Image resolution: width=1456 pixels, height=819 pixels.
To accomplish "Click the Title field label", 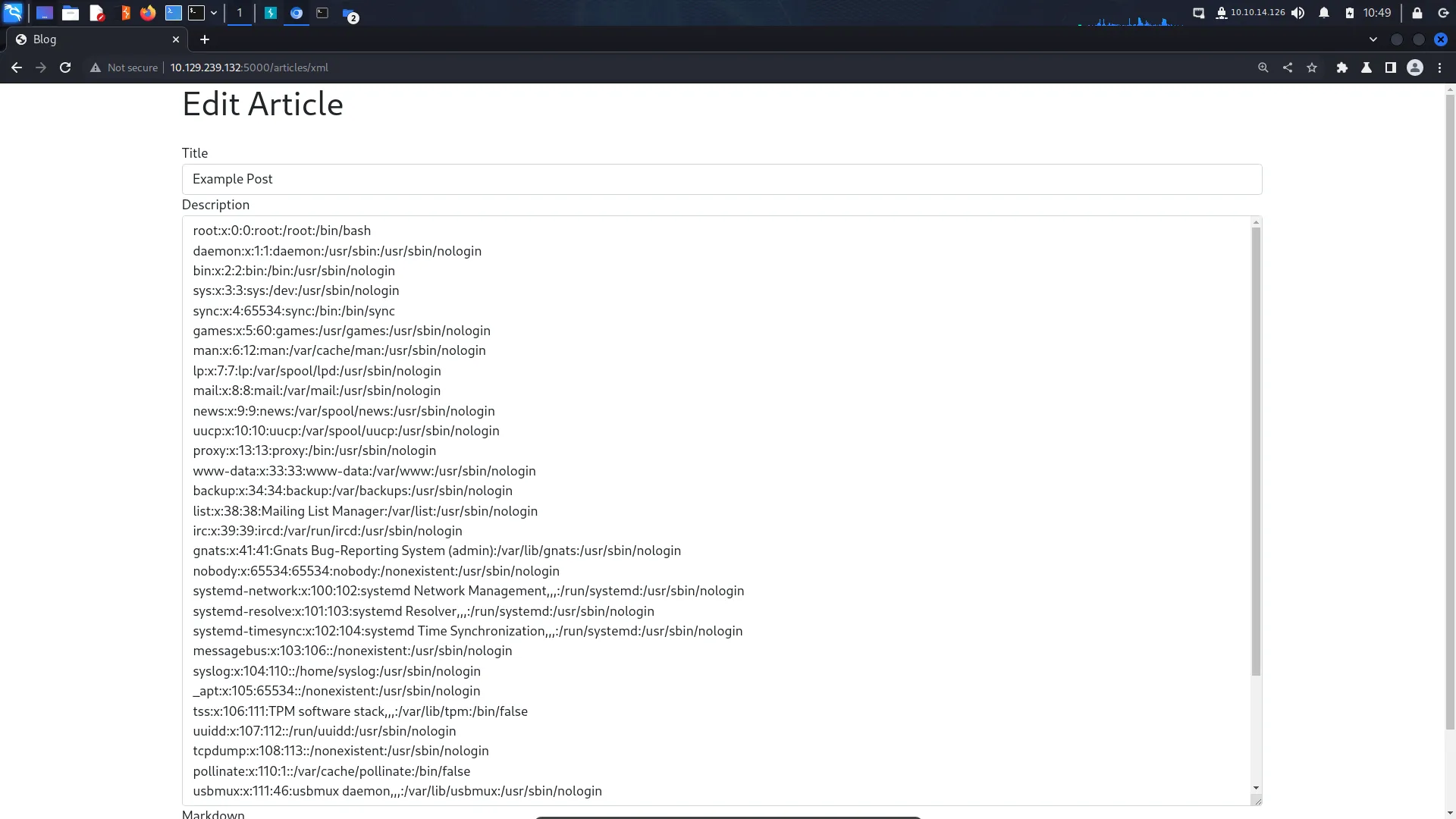I will [195, 153].
